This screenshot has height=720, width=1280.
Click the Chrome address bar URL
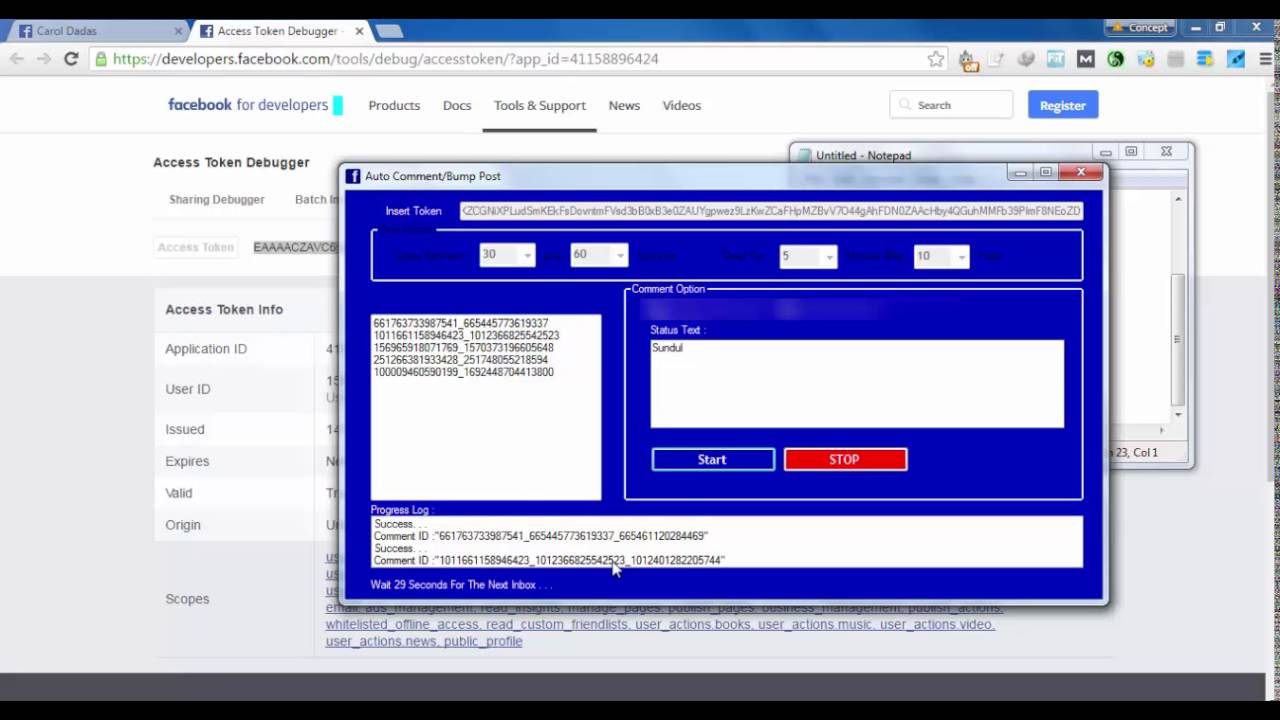click(385, 59)
